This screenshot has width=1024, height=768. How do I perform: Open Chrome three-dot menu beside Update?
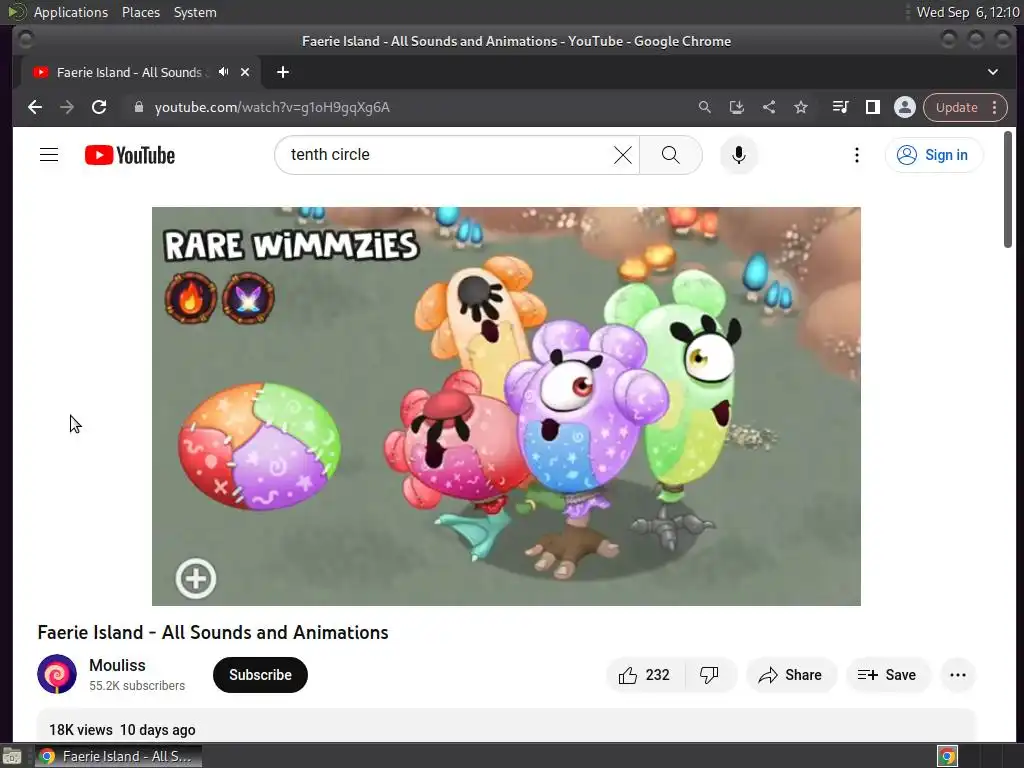[x=995, y=107]
